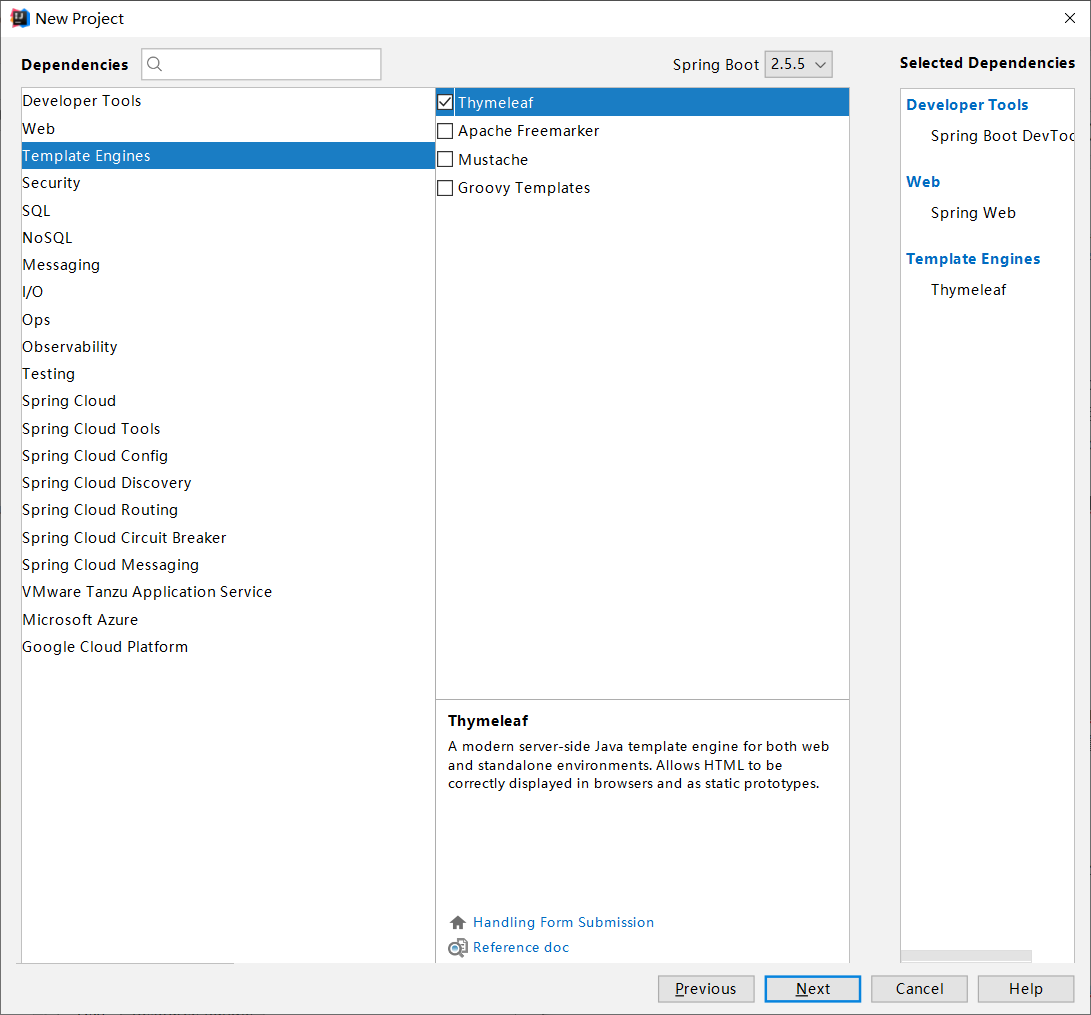Image resolution: width=1091 pixels, height=1015 pixels.
Task: Focus the Dependencies search field
Action: 262,64
